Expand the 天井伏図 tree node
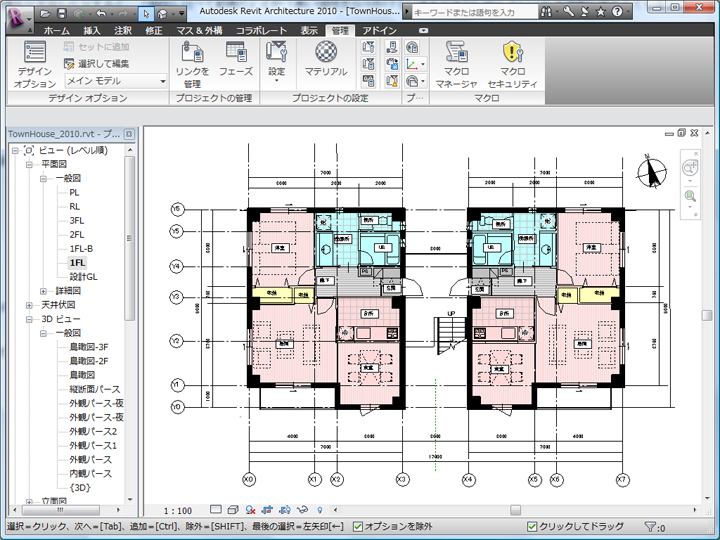The width and height of the screenshot is (720, 540). pyautogui.click(x=29, y=305)
